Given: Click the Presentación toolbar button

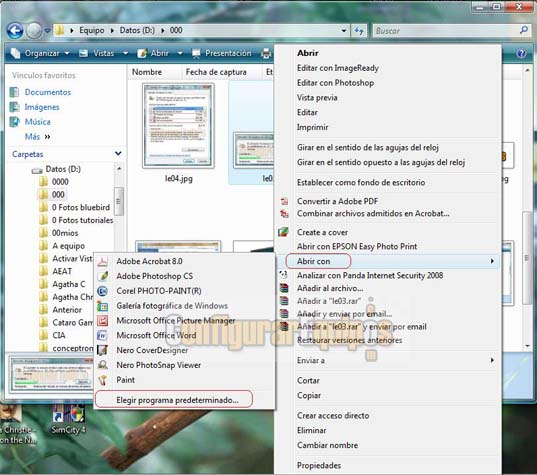Looking at the screenshot, I should (x=222, y=53).
